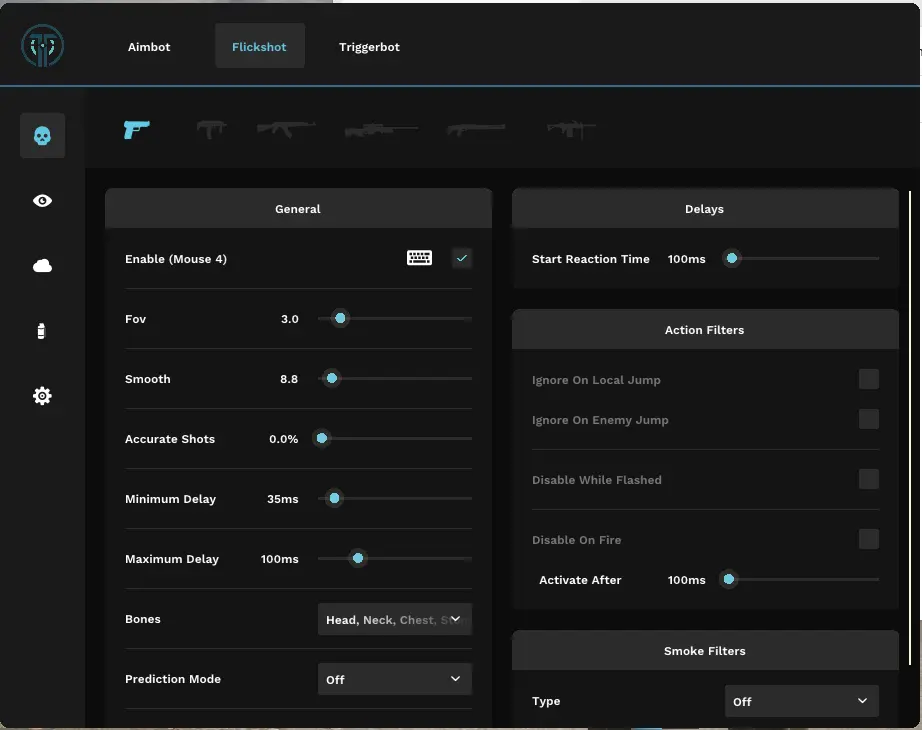This screenshot has width=922, height=730.
Task: Select the shotgun weapon category
Action: point(476,129)
